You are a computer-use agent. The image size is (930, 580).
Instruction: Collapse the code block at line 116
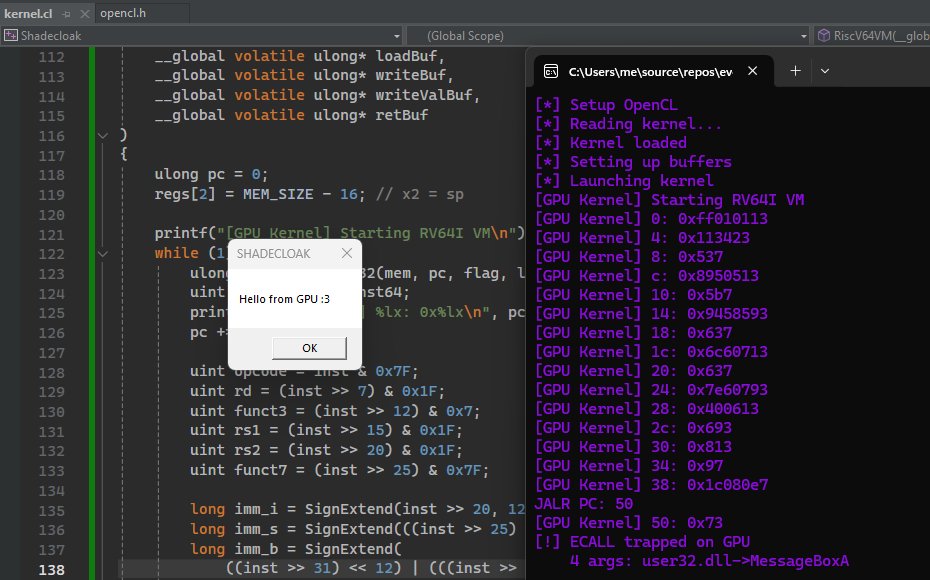pos(103,136)
